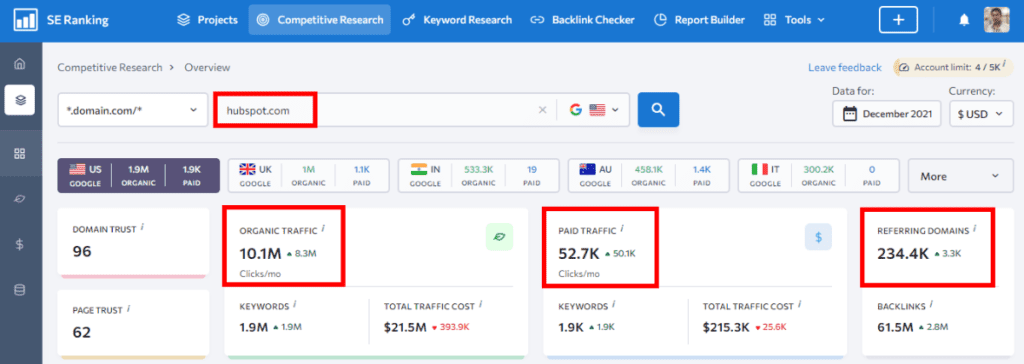
Task: Click paid Keywords info icon
Action: [x=614, y=305]
